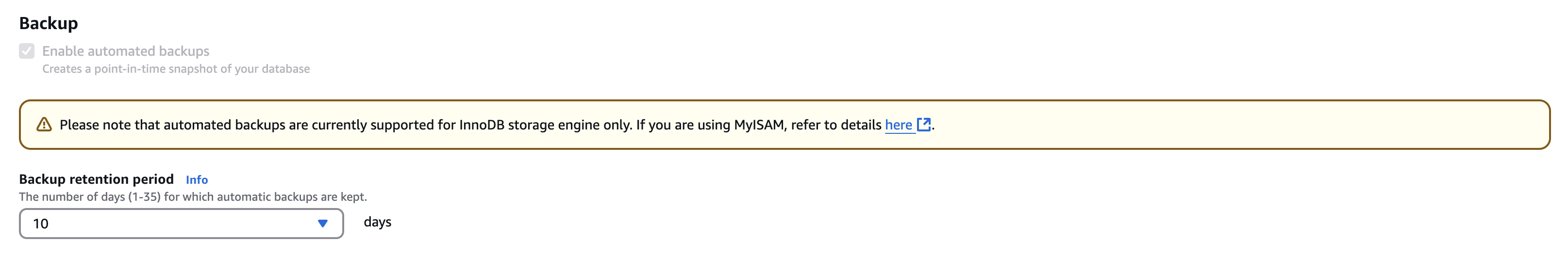Click the middle of the retention period select box

tap(182, 224)
